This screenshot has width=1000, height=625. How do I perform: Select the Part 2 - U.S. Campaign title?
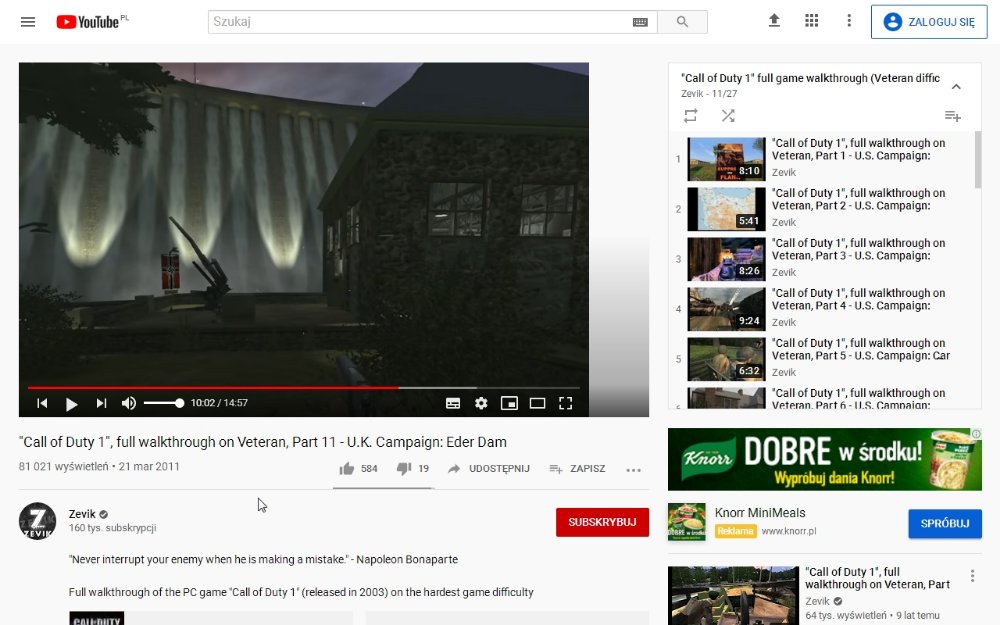(858, 199)
